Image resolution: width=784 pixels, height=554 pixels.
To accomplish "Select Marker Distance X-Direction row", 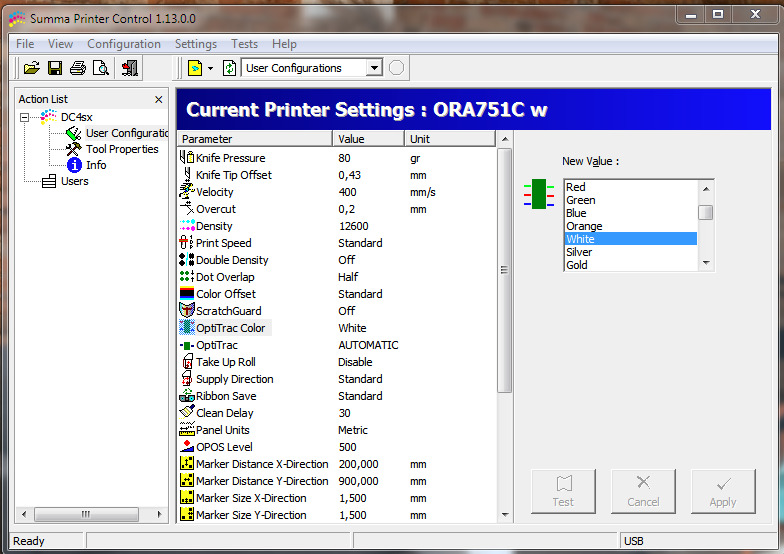I will 336,464.
